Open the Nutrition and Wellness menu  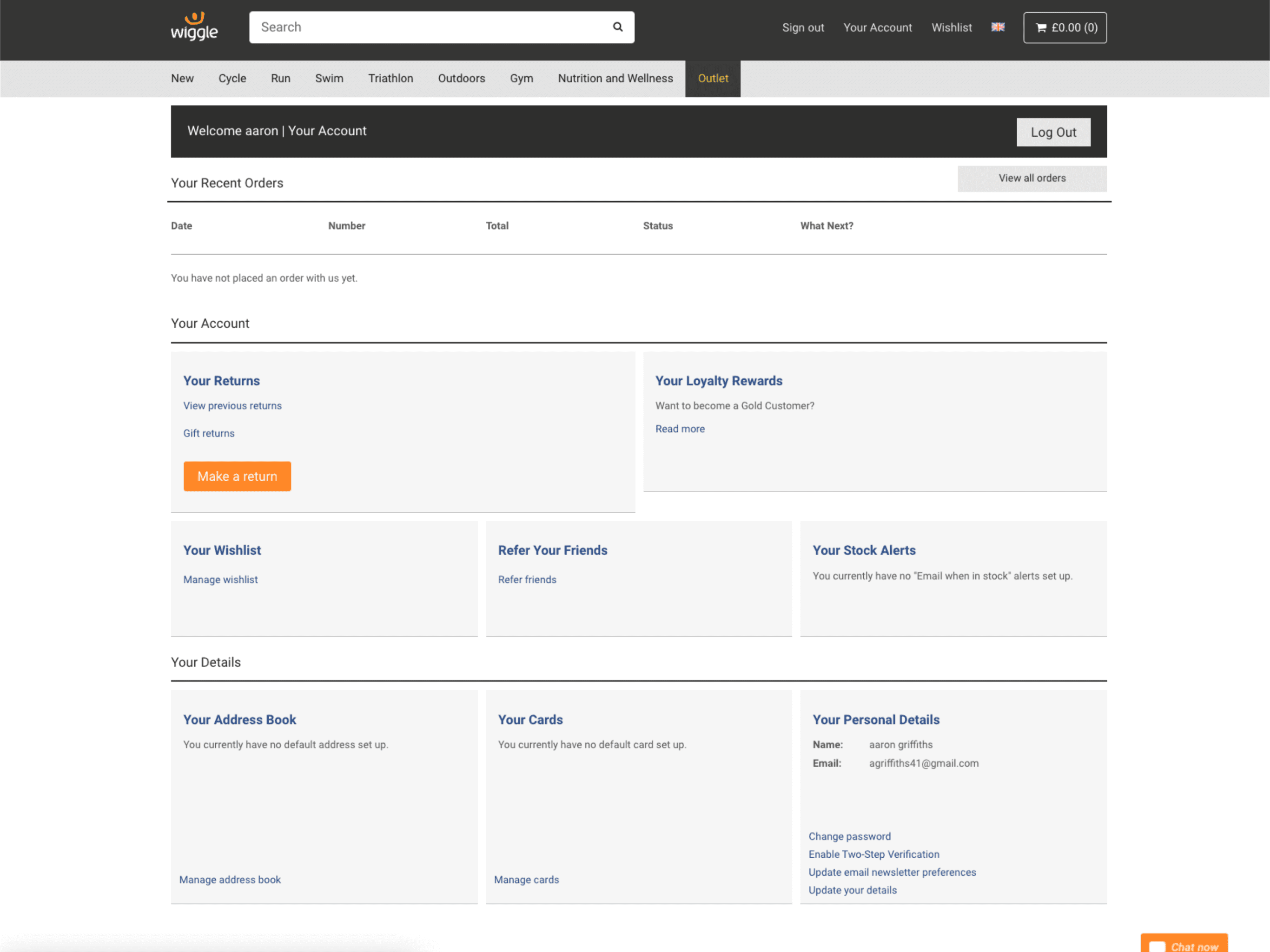pyautogui.click(x=615, y=79)
